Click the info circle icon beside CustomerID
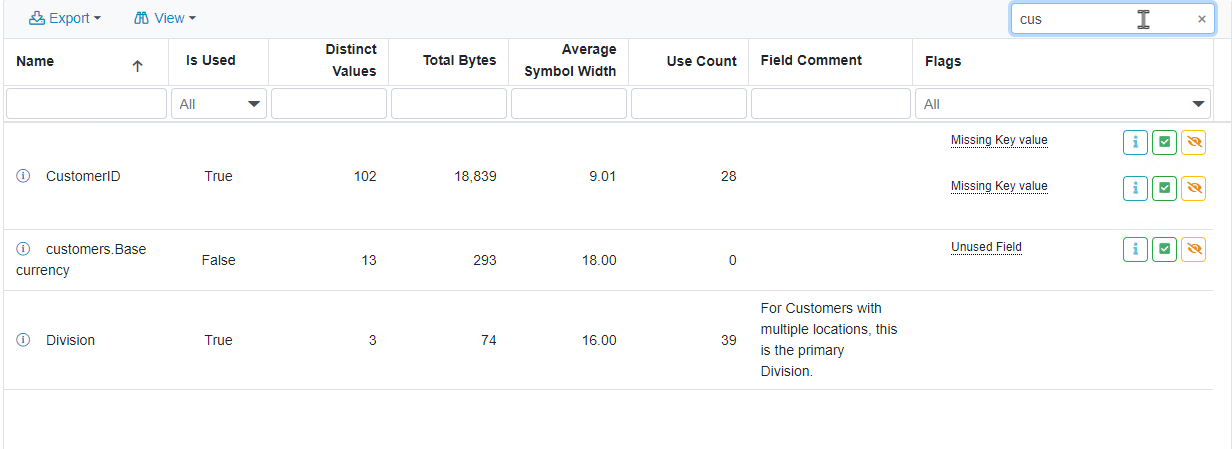The width and height of the screenshot is (1232, 449). [23, 176]
